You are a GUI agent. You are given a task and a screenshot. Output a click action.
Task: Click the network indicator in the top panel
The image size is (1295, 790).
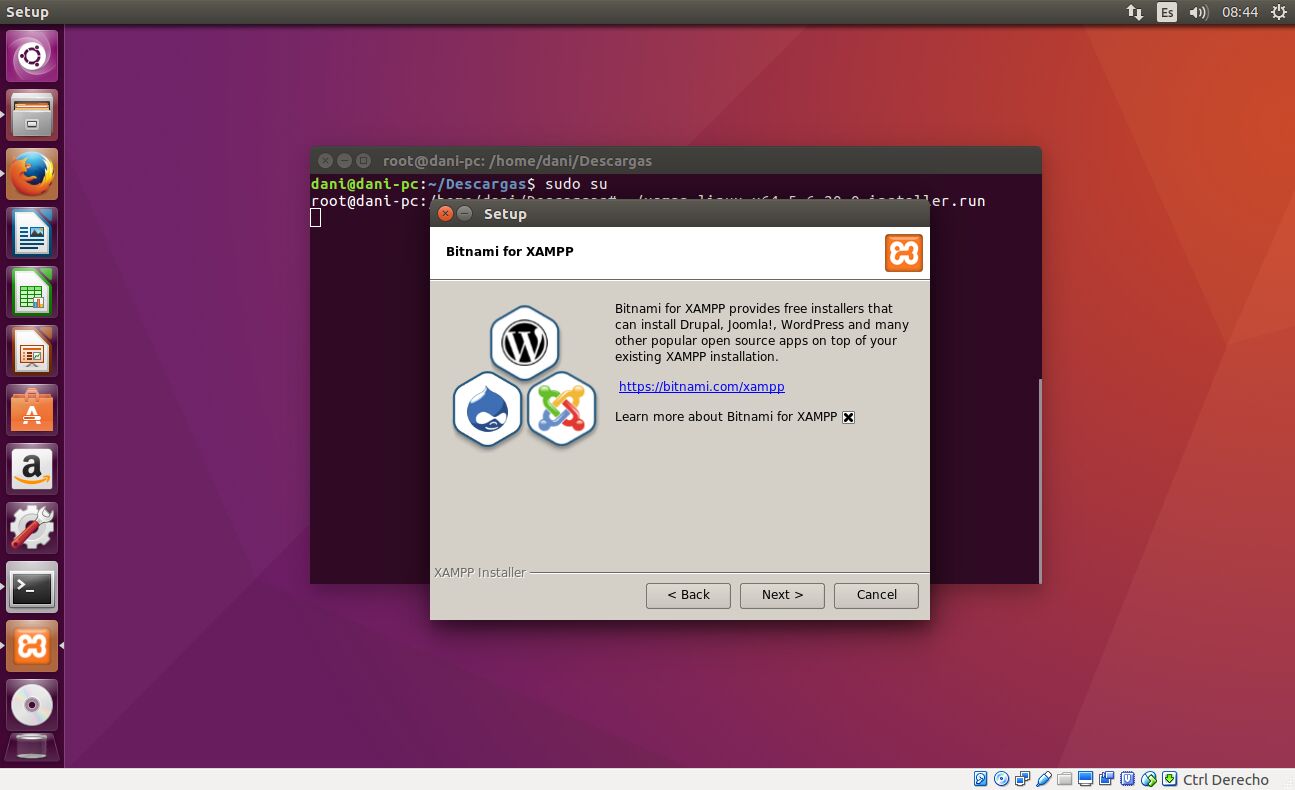(1135, 12)
